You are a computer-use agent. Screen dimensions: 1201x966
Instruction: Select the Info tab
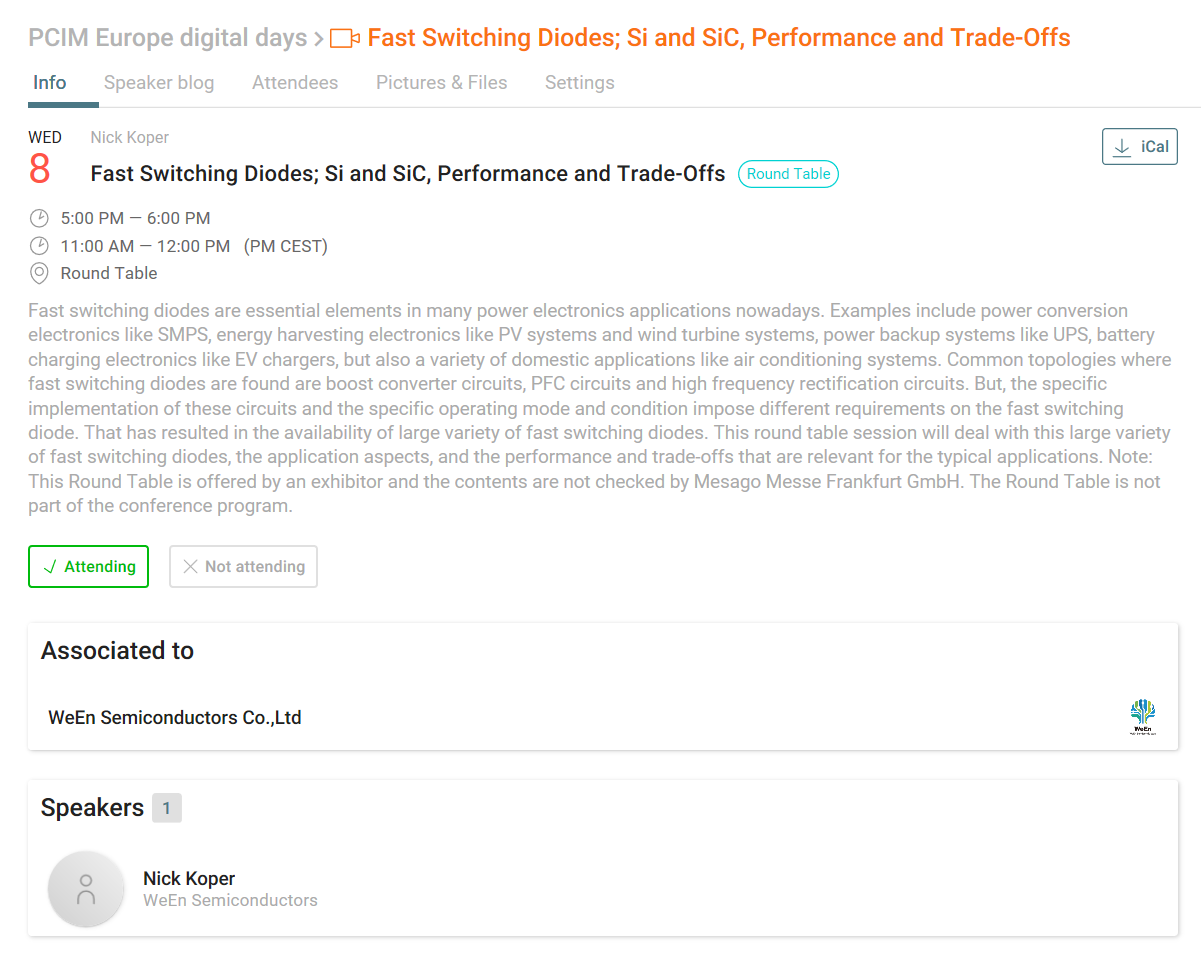50,83
